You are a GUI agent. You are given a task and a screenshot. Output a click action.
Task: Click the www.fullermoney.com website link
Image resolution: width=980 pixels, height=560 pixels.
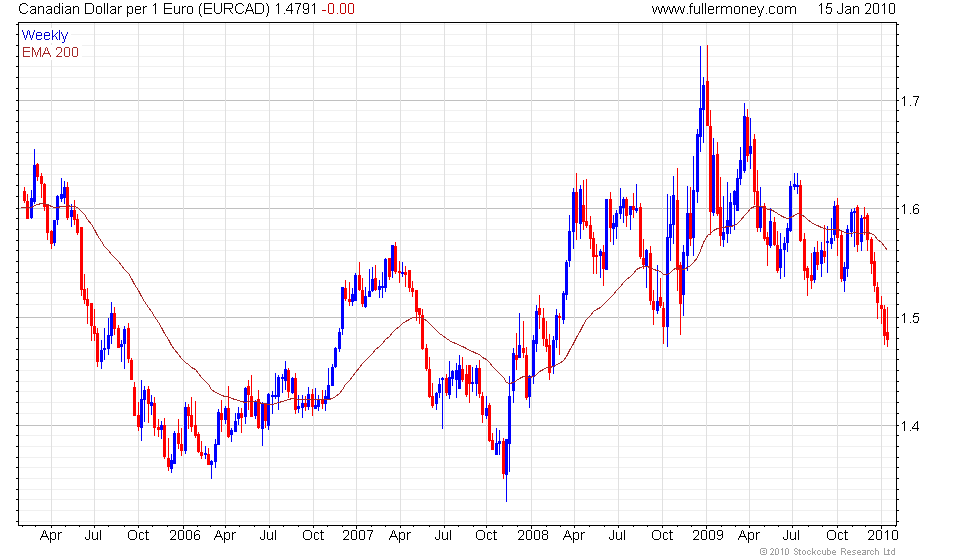pos(723,9)
